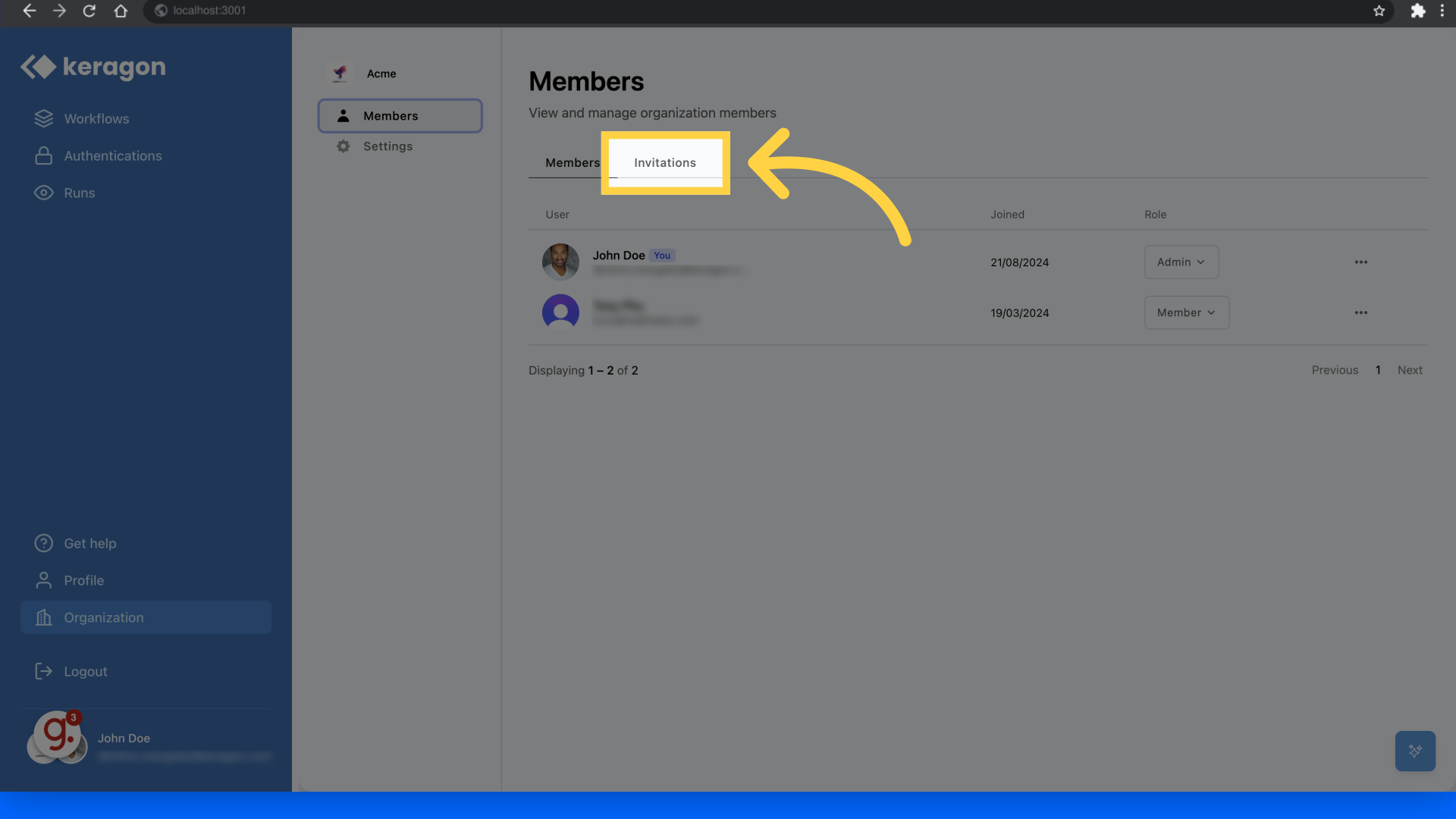Click the Runs eye icon
Viewport: 1456px width, 819px height.
[x=44, y=193]
